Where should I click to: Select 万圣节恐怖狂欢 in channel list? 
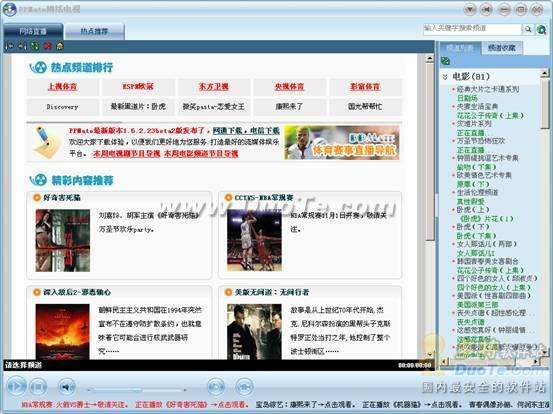[x=481, y=141]
